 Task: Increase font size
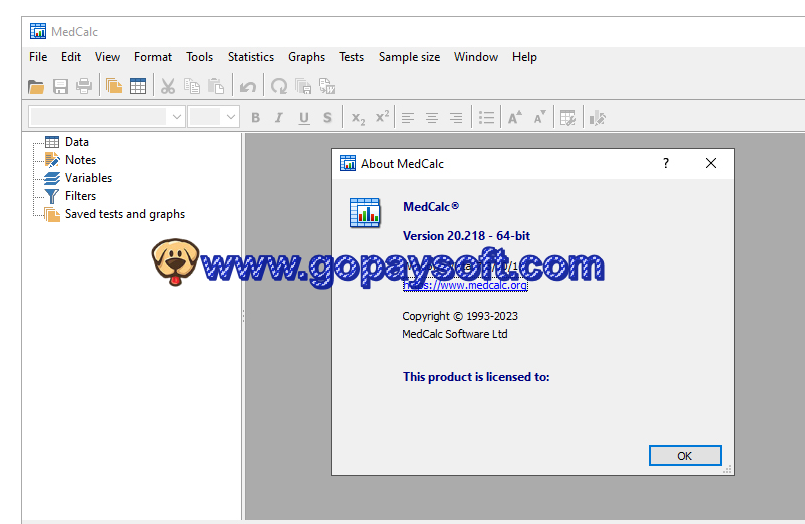coord(515,118)
